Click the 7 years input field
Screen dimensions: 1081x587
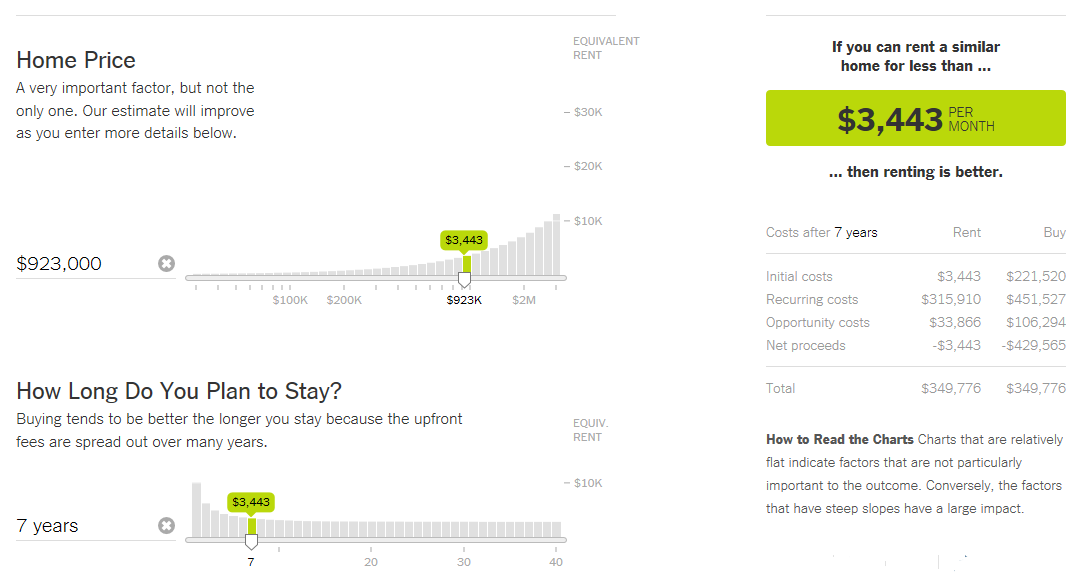(x=84, y=526)
